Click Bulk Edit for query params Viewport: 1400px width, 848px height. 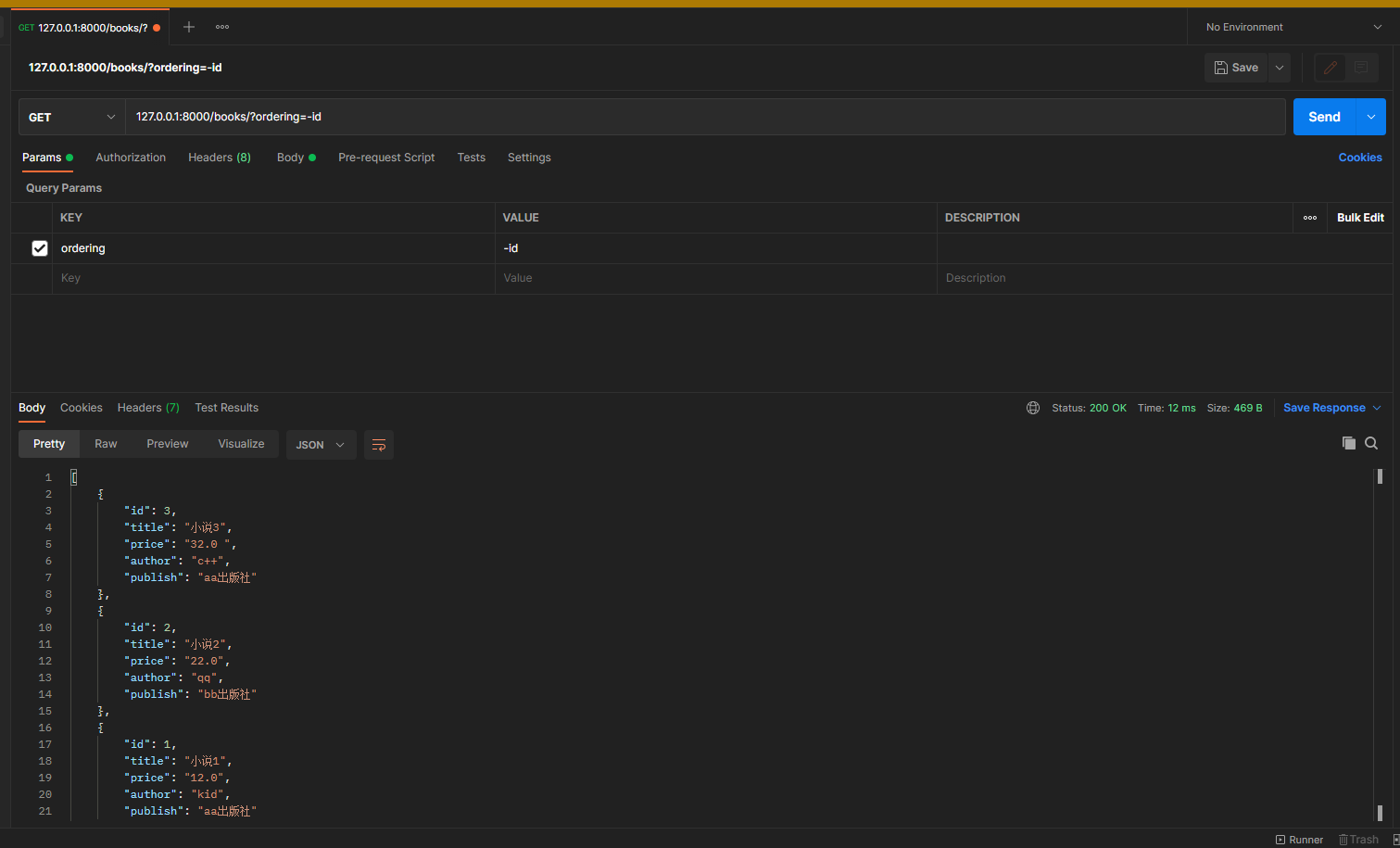click(x=1360, y=218)
